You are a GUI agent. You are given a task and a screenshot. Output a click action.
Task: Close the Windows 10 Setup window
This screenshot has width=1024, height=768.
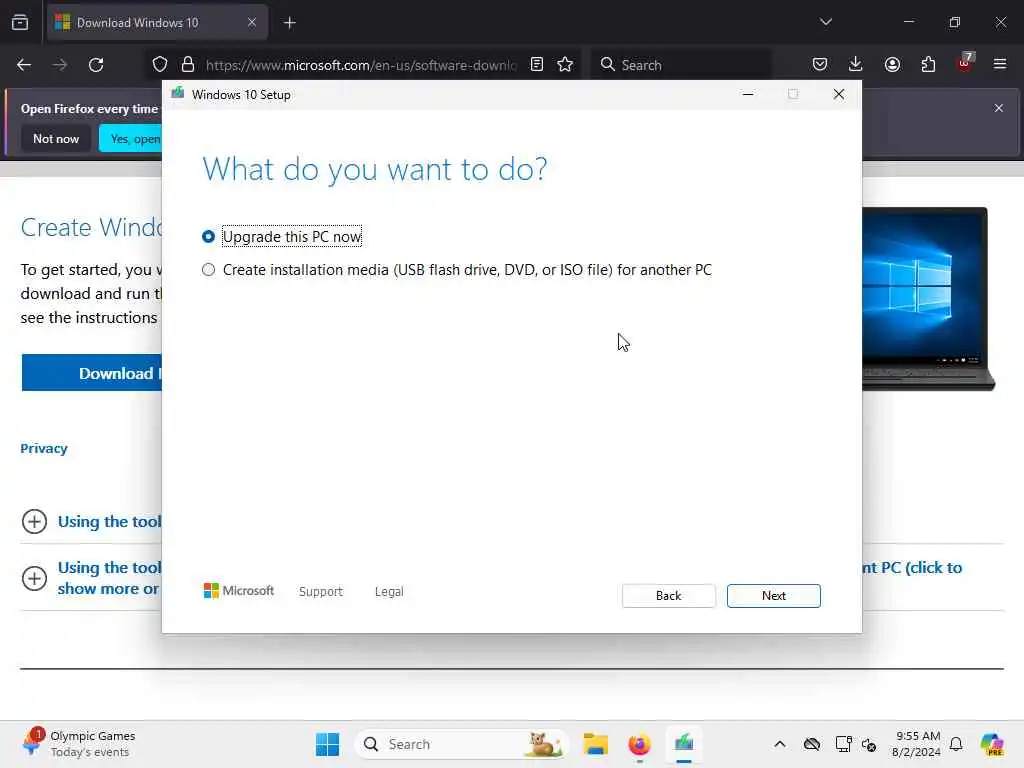tap(839, 94)
